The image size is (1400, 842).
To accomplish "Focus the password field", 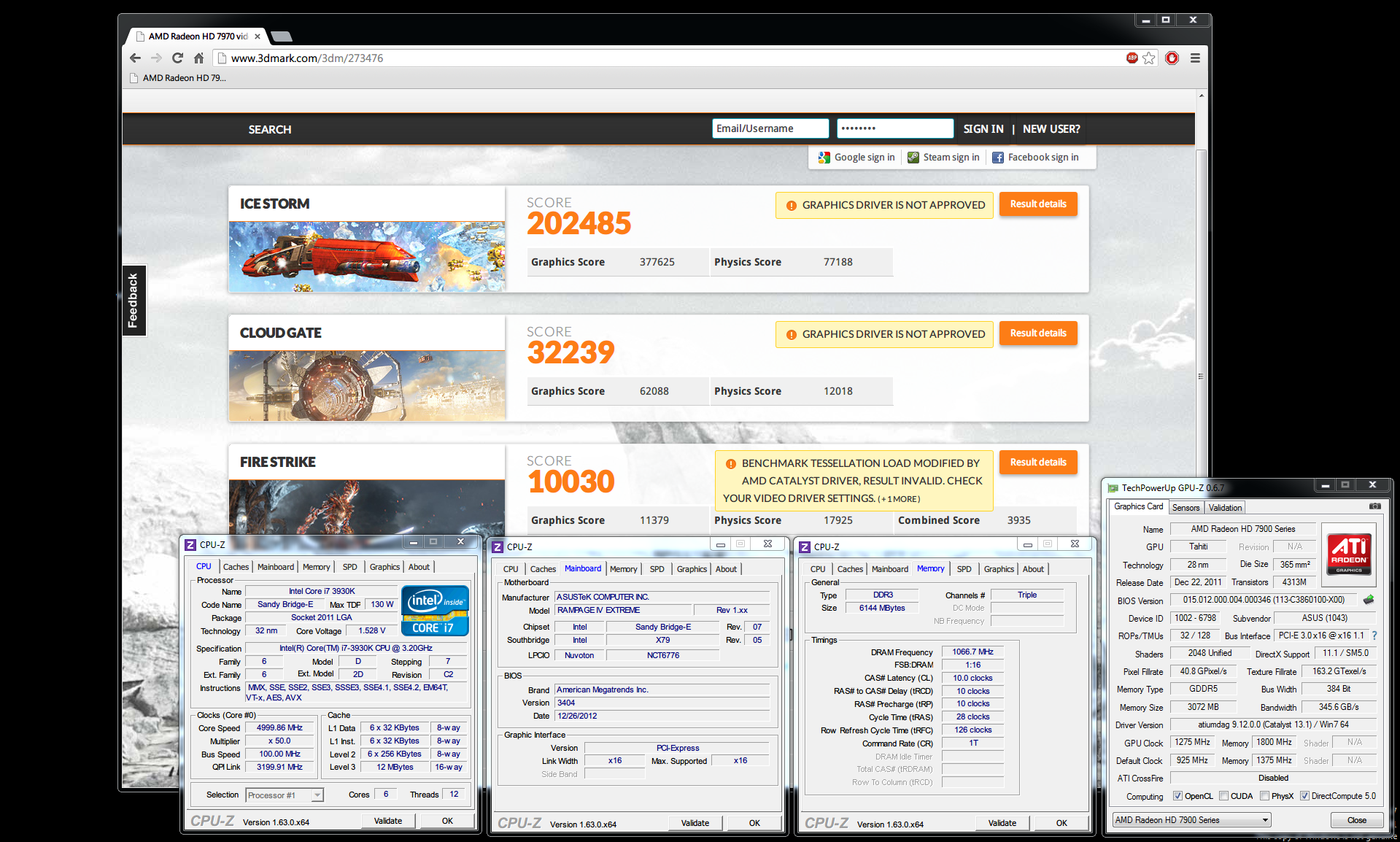I will point(895,128).
